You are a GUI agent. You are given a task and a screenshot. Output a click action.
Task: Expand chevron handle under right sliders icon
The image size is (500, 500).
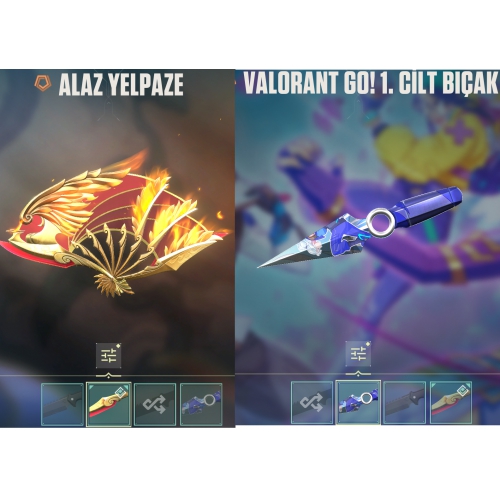coord(358,374)
